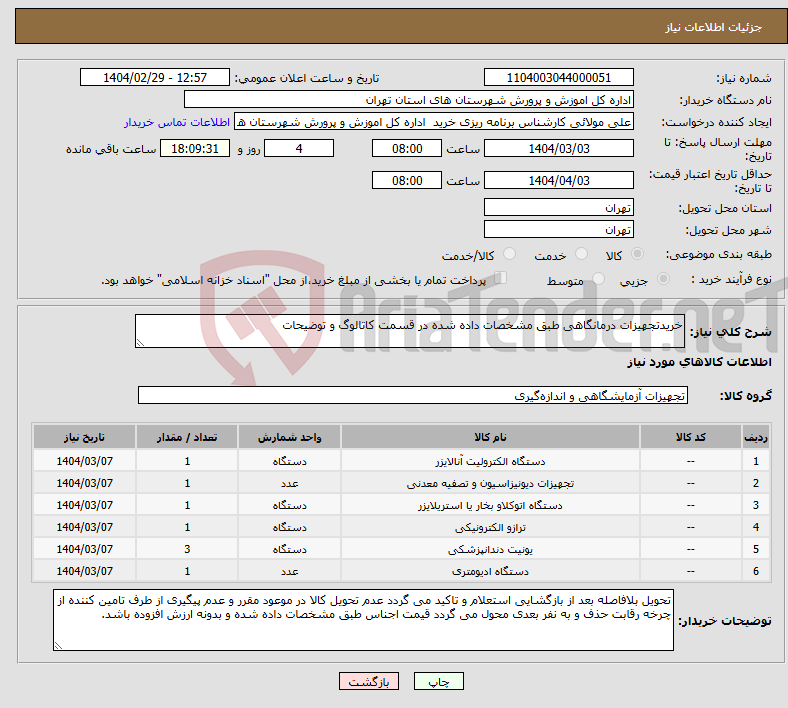Click the کد کالا column header

point(691,437)
